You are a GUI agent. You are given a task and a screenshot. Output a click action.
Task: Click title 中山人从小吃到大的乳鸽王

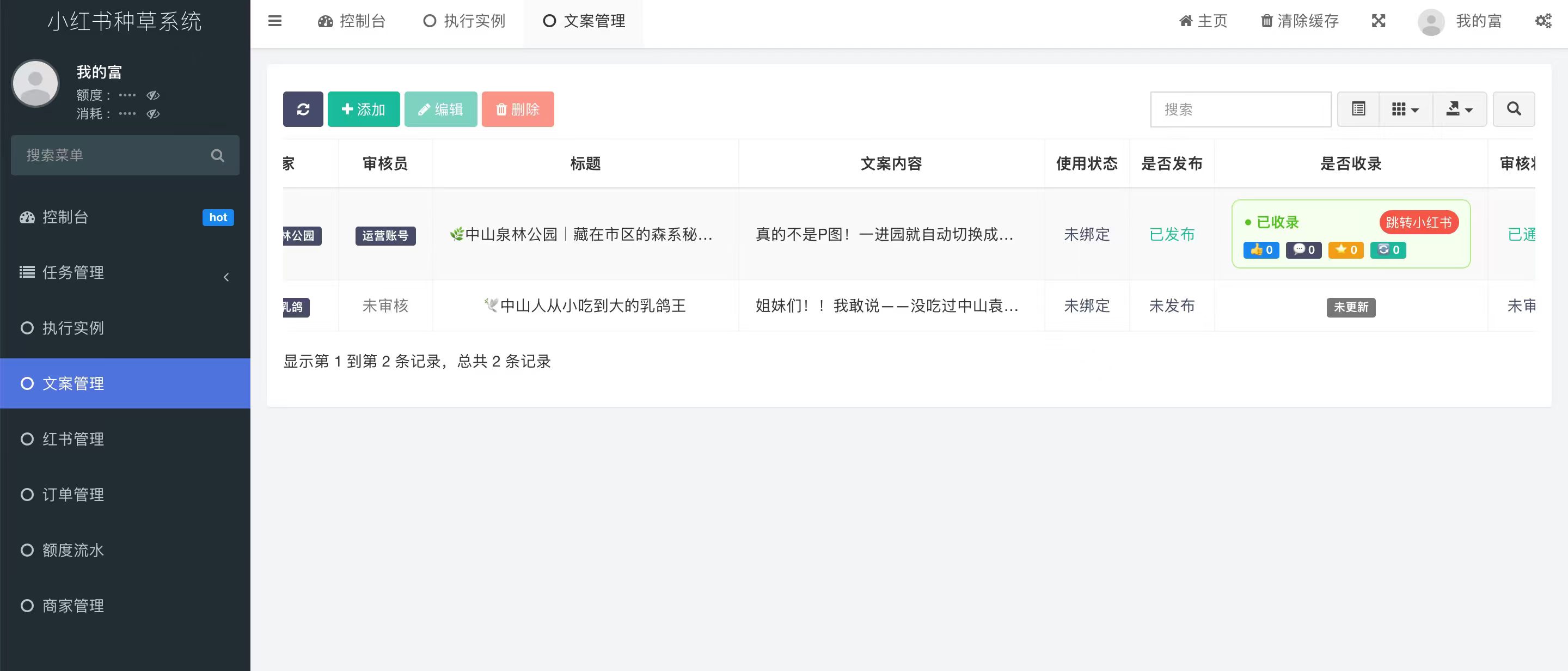pyautogui.click(x=585, y=306)
